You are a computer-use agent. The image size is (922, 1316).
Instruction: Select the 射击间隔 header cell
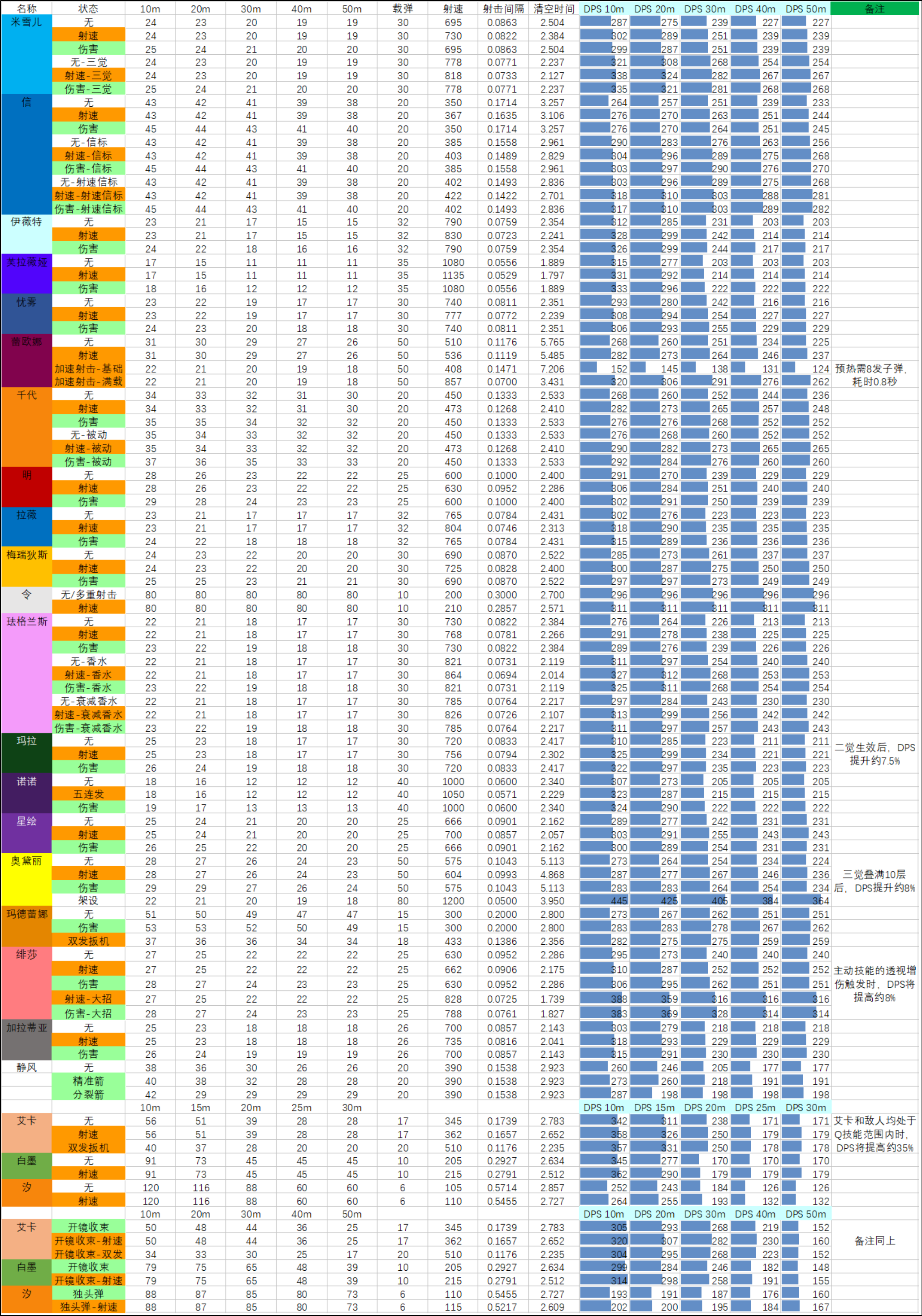(x=503, y=9)
